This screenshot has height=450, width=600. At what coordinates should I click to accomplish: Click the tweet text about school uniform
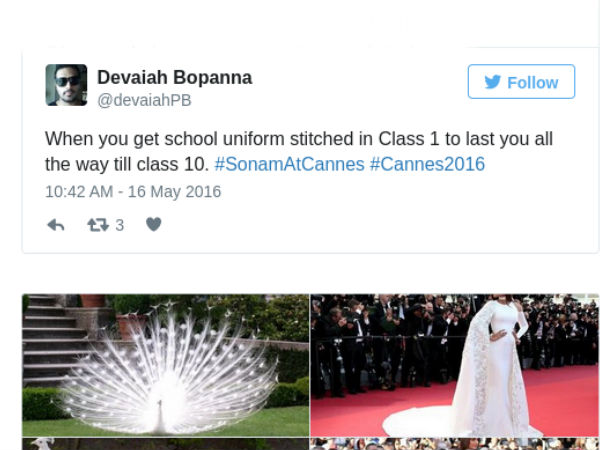(x=299, y=152)
